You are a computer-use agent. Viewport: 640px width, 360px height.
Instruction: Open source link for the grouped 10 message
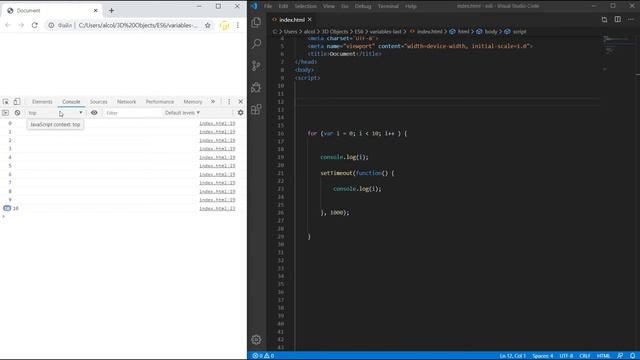tap(217, 208)
